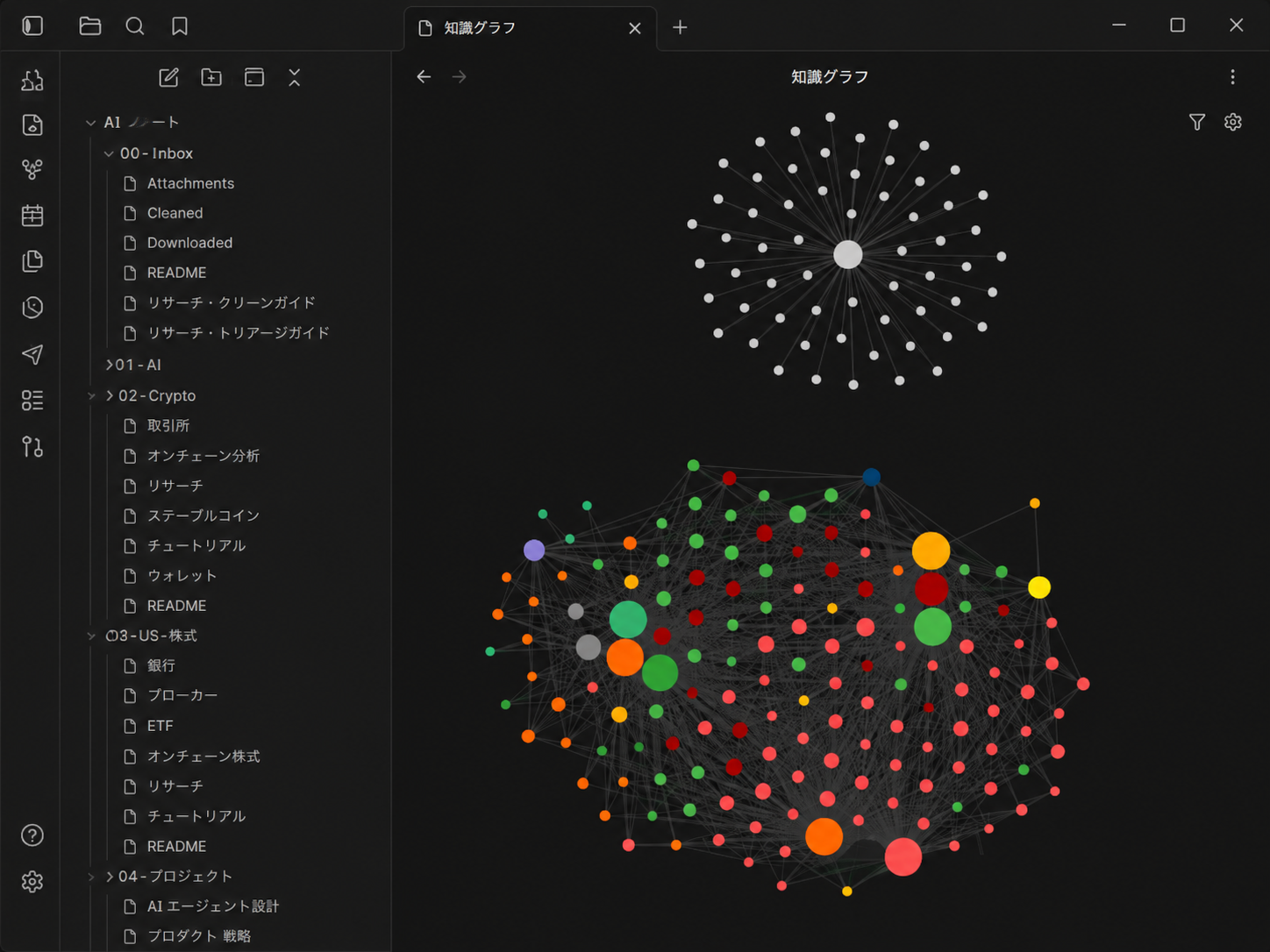Open the Attachments note

pos(179,183)
